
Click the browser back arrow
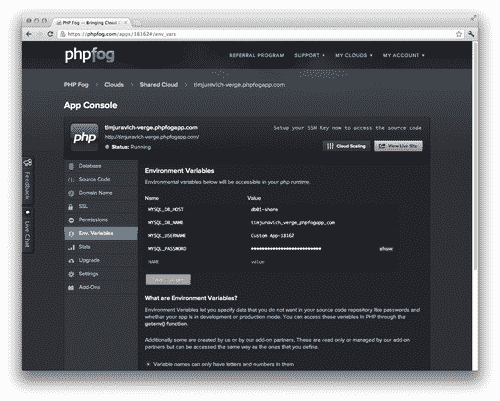[x=29, y=34]
